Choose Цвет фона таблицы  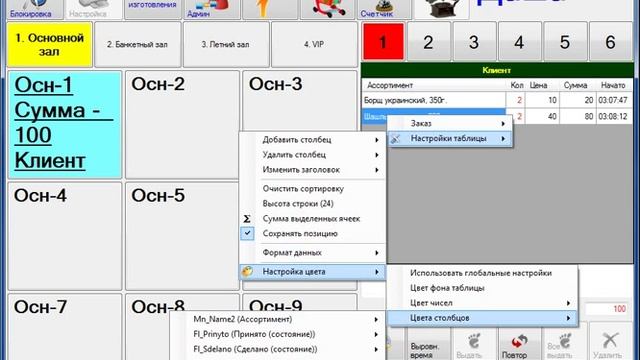point(482,288)
